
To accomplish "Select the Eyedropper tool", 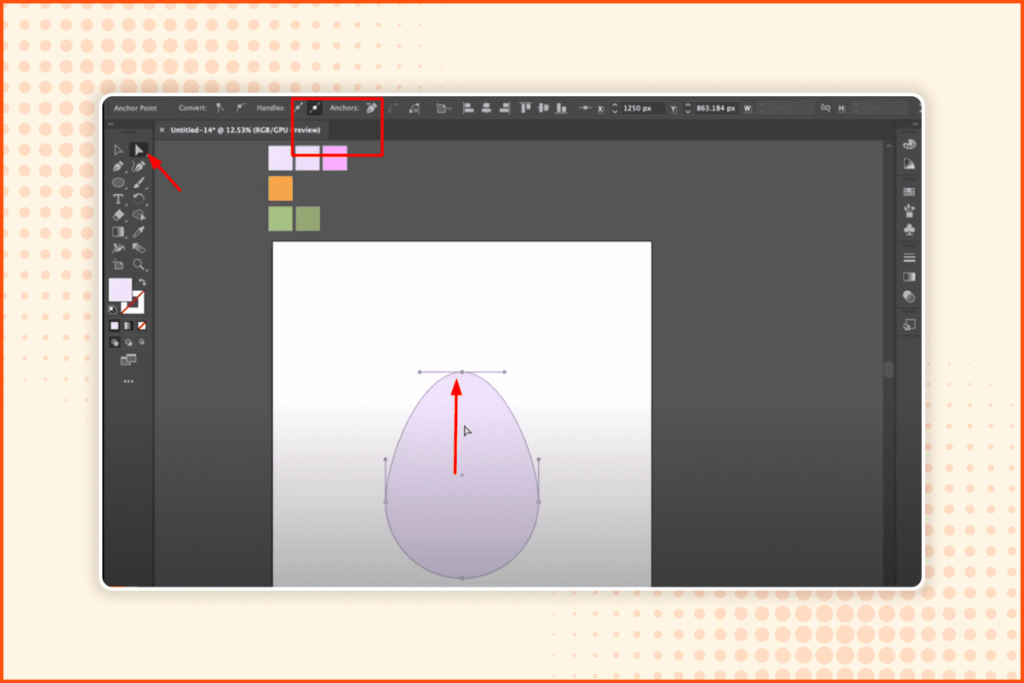I will coord(140,231).
